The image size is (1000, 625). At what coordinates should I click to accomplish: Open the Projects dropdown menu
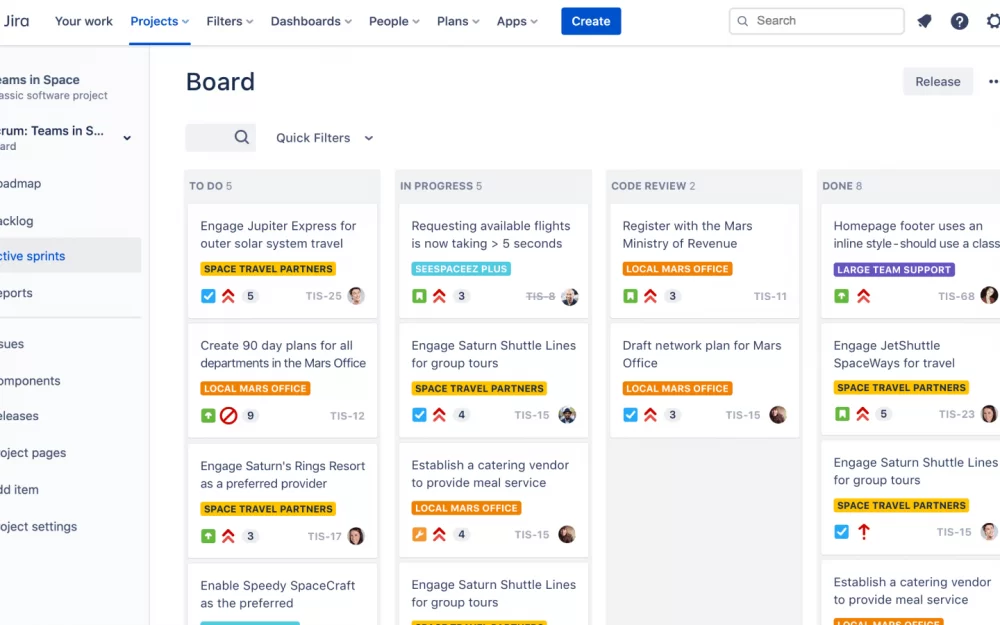click(x=159, y=21)
